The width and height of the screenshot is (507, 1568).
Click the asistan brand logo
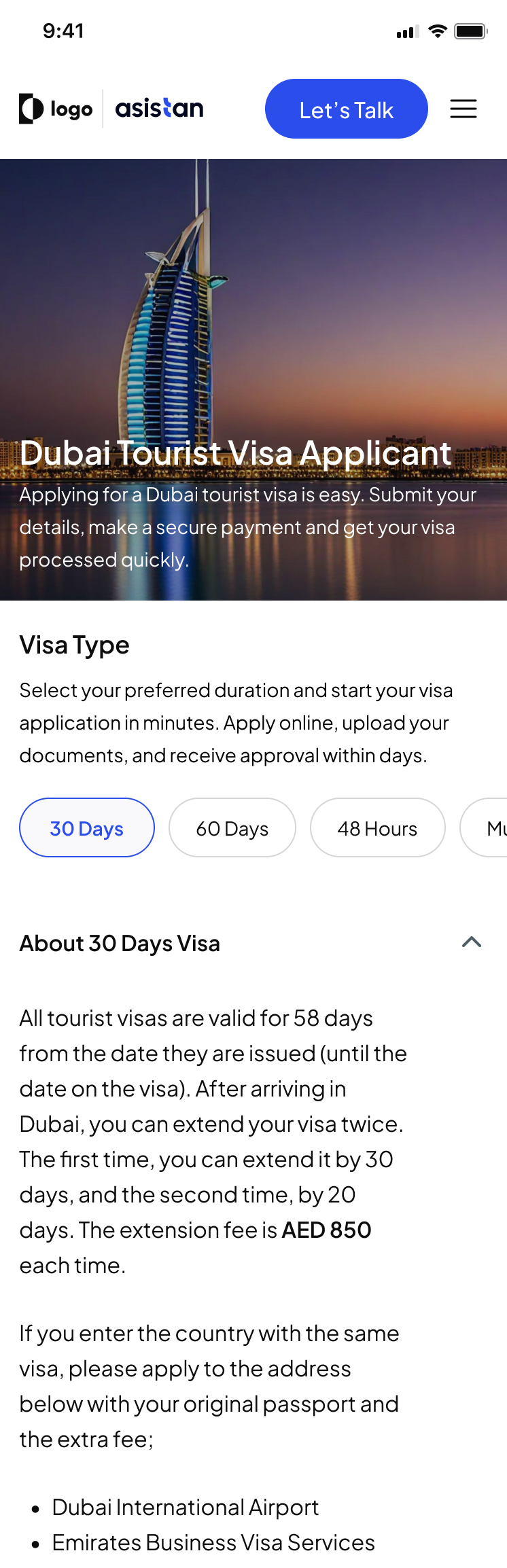point(159,109)
